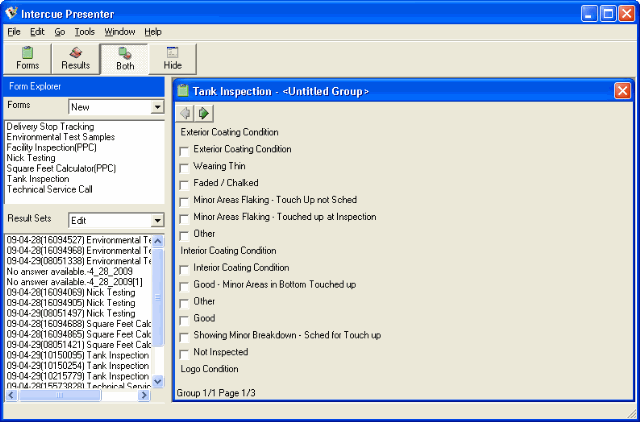This screenshot has height=422, width=640.
Task: Select result 09-04-28(16094527) Environmental
Action: point(78,240)
